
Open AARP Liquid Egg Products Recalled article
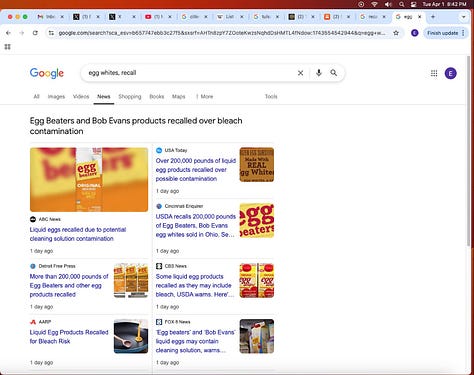(69, 337)
